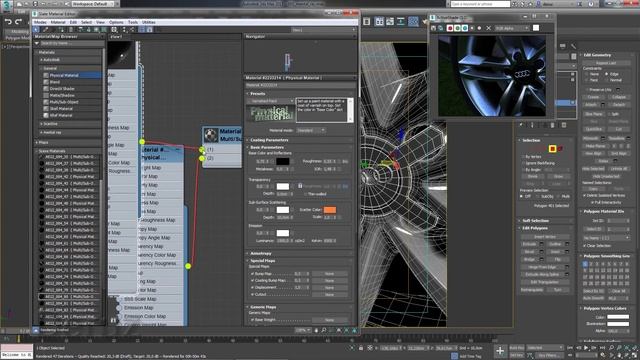Select the pointer tool in Material Editor toolbar

(x=36, y=30)
